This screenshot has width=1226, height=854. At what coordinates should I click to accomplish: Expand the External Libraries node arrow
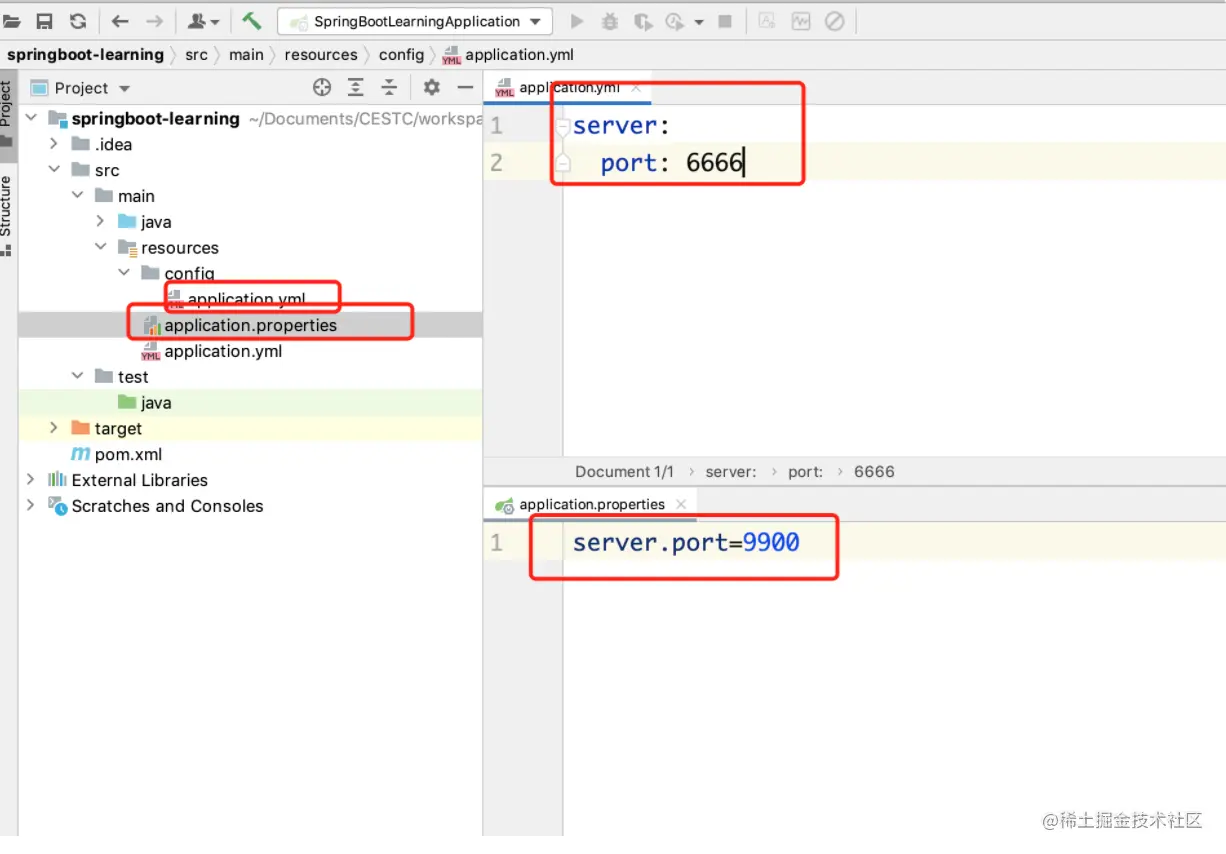[x=31, y=480]
